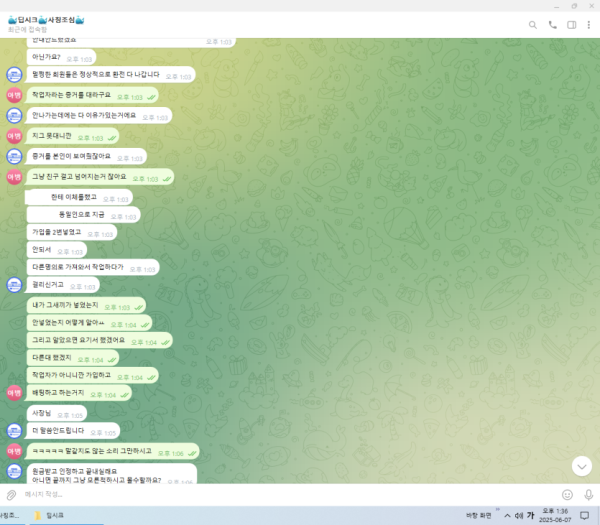Viewport: 600px width, 525px height.
Task: Open the taskbar clock 오후 1:36
Action: tap(555, 515)
